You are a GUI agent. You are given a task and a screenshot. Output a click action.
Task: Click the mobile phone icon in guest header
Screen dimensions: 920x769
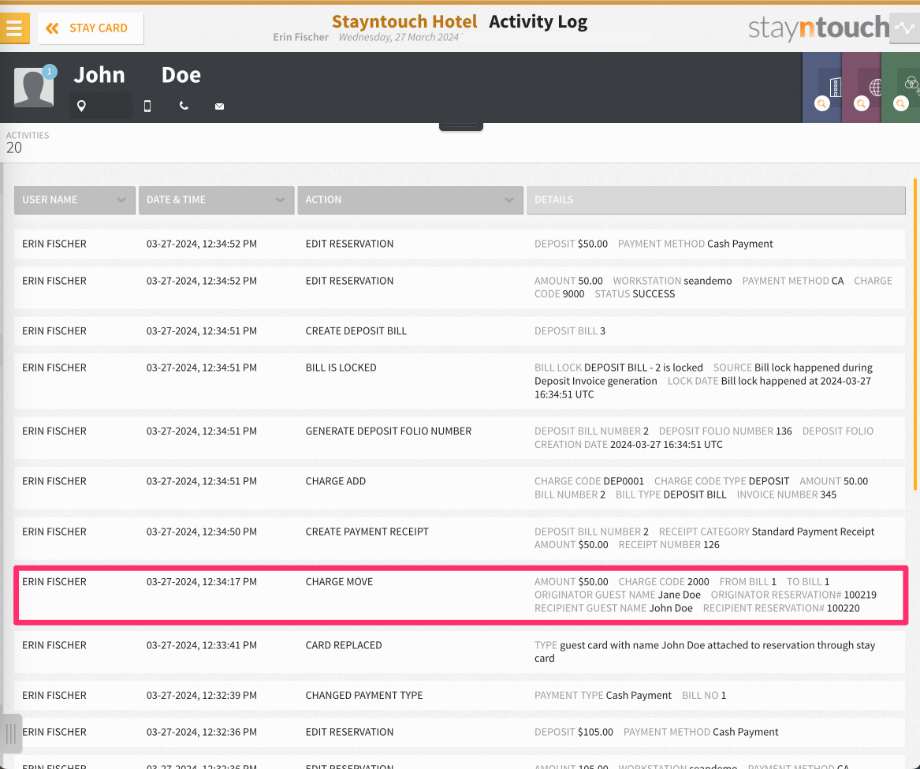[147, 106]
